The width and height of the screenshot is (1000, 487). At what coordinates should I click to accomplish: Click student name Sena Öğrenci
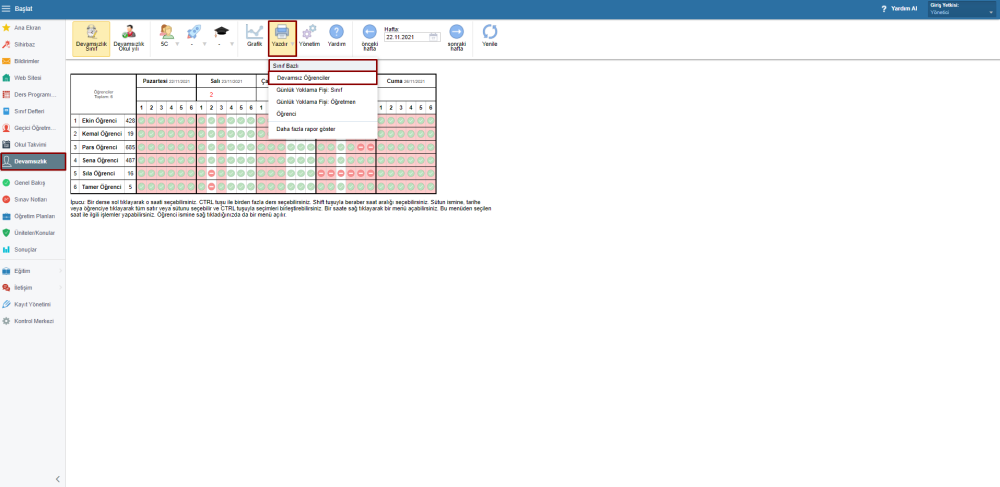pyautogui.click(x=99, y=160)
